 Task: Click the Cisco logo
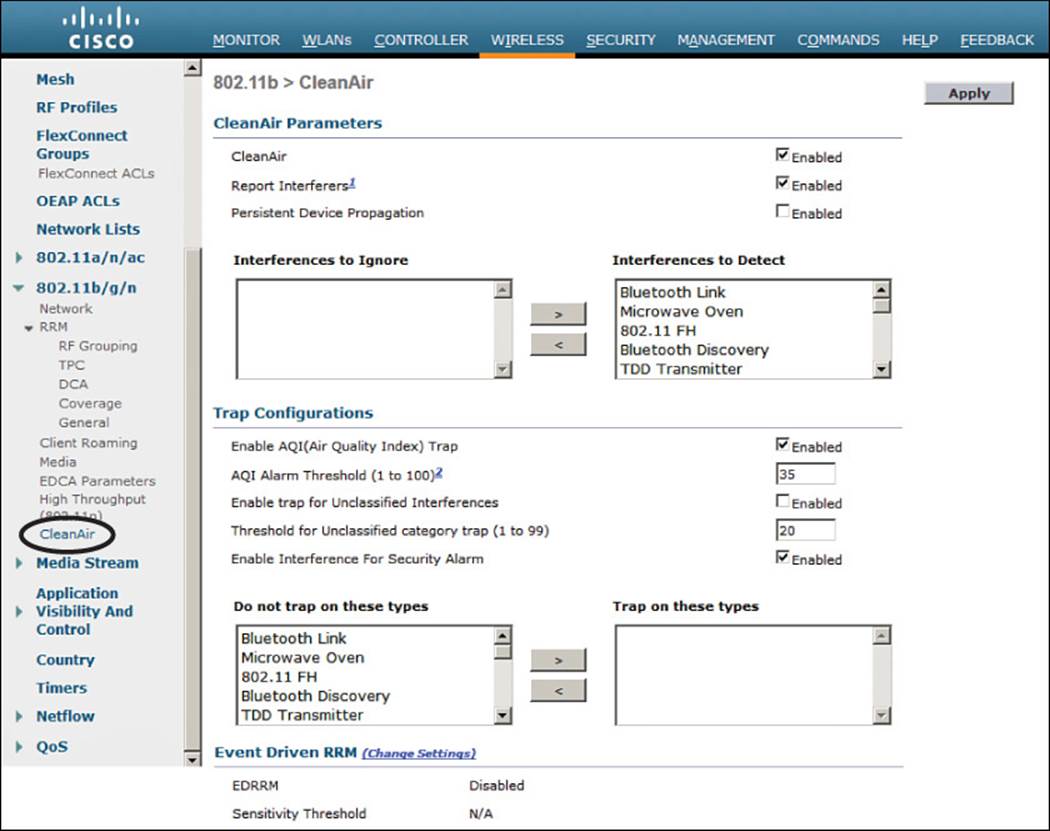point(101,29)
